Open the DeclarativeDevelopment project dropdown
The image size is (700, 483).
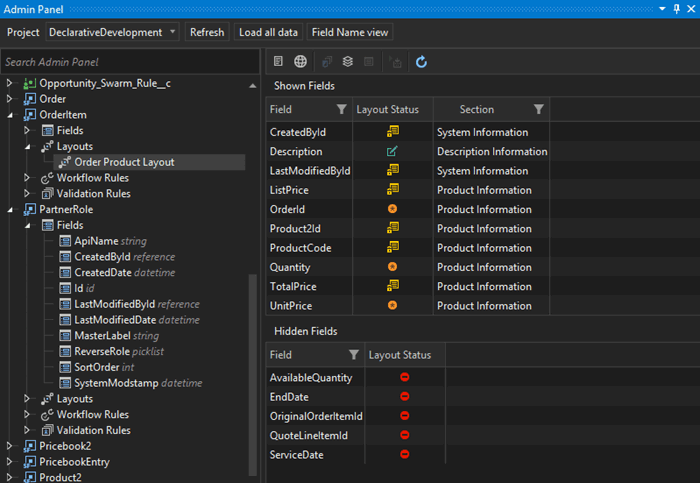coord(112,32)
